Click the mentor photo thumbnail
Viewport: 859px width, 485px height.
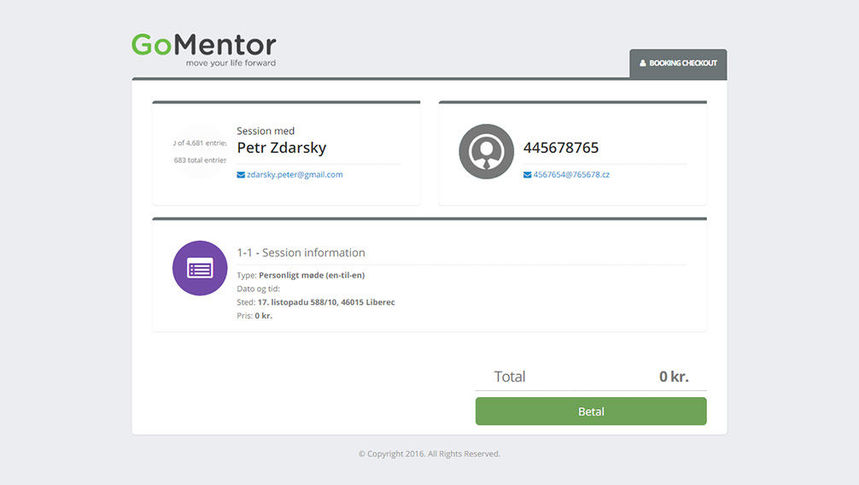[199, 151]
